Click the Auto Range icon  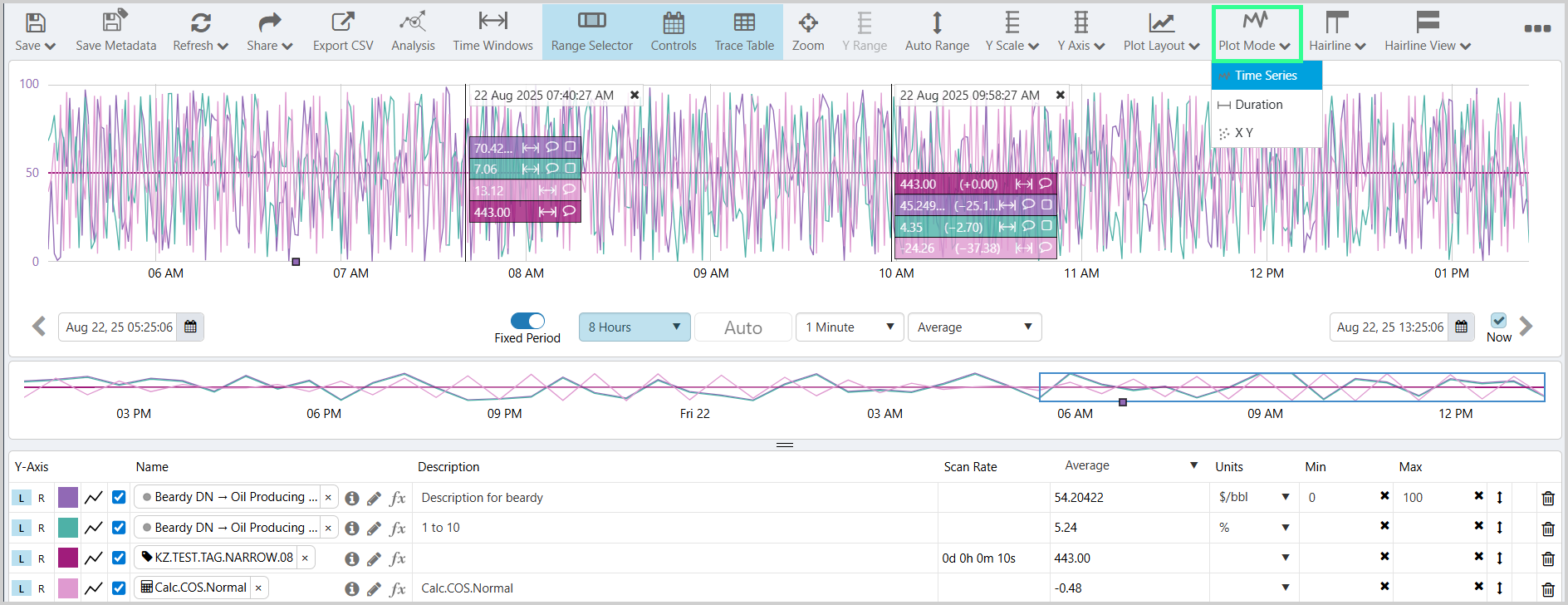(937, 32)
